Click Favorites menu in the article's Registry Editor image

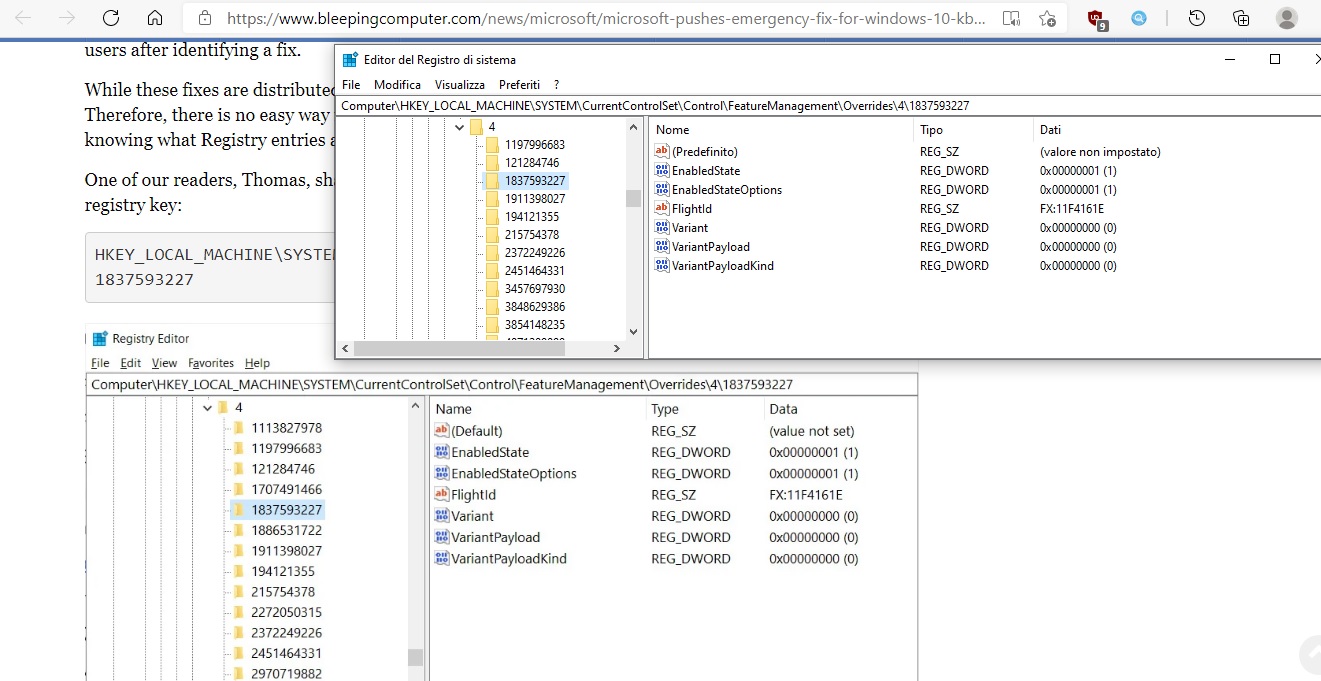[x=211, y=363]
